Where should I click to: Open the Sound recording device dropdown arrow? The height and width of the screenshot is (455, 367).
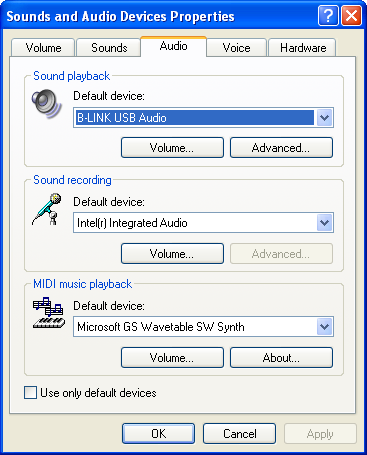[324, 223]
